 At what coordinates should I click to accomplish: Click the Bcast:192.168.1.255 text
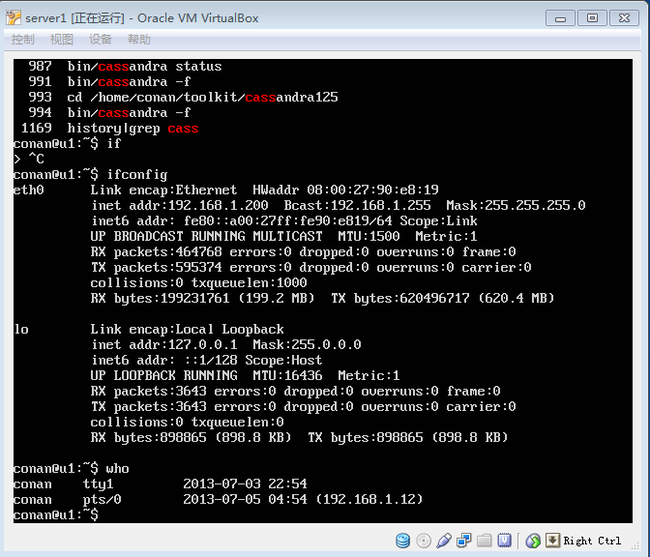357,206
